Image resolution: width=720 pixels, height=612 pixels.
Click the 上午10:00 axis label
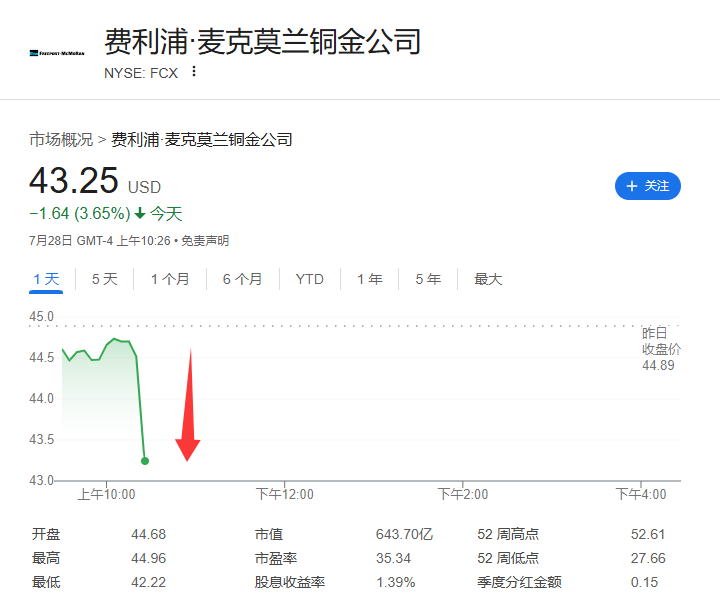point(107,494)
